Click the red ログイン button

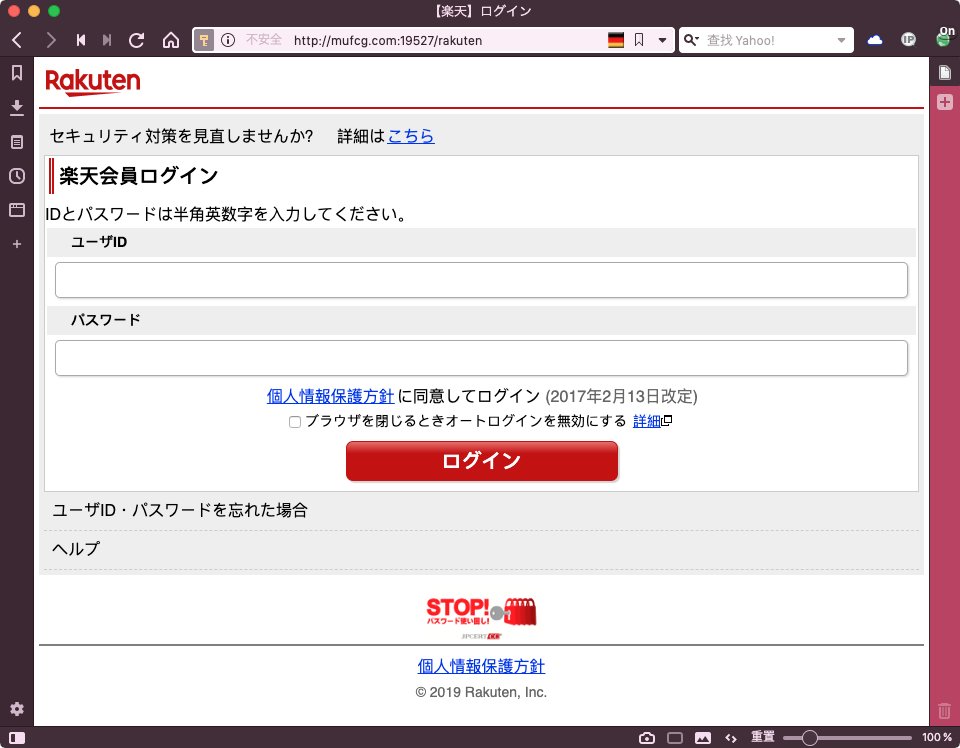482,461
